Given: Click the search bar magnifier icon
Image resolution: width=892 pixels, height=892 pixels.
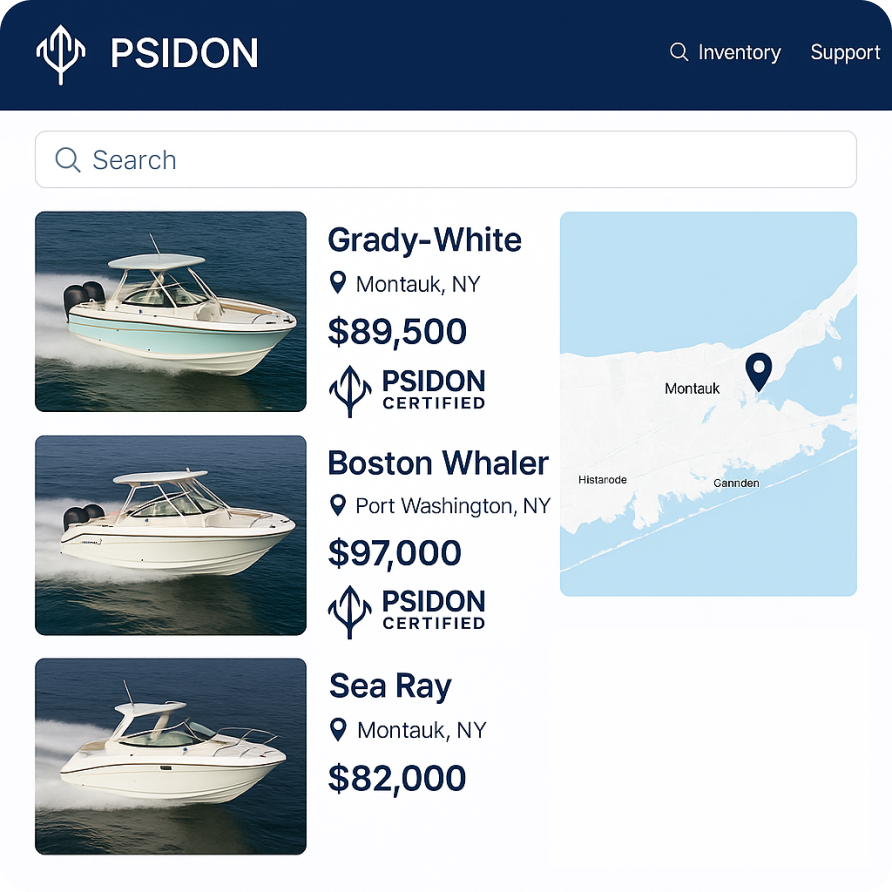Looking at the screenshot, I should coord(68,160).
